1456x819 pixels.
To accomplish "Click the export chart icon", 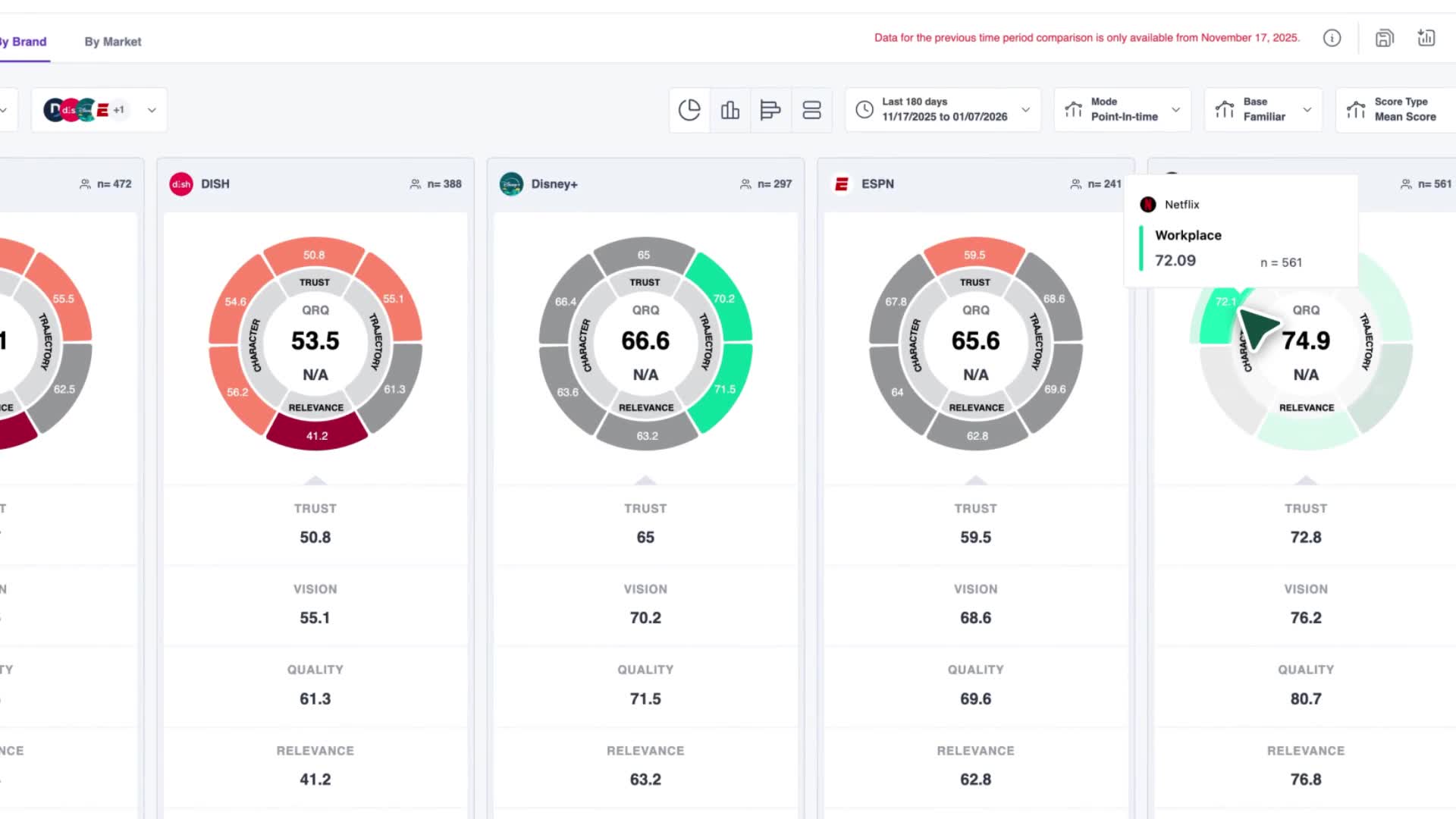I will pyautogui.click(x=1426, y=38).
